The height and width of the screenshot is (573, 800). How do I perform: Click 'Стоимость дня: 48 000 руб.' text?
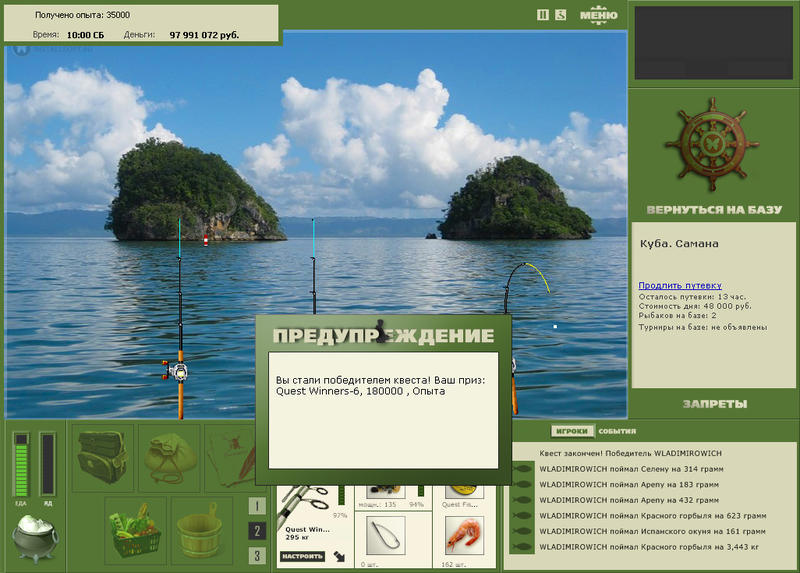click(695, 306)
